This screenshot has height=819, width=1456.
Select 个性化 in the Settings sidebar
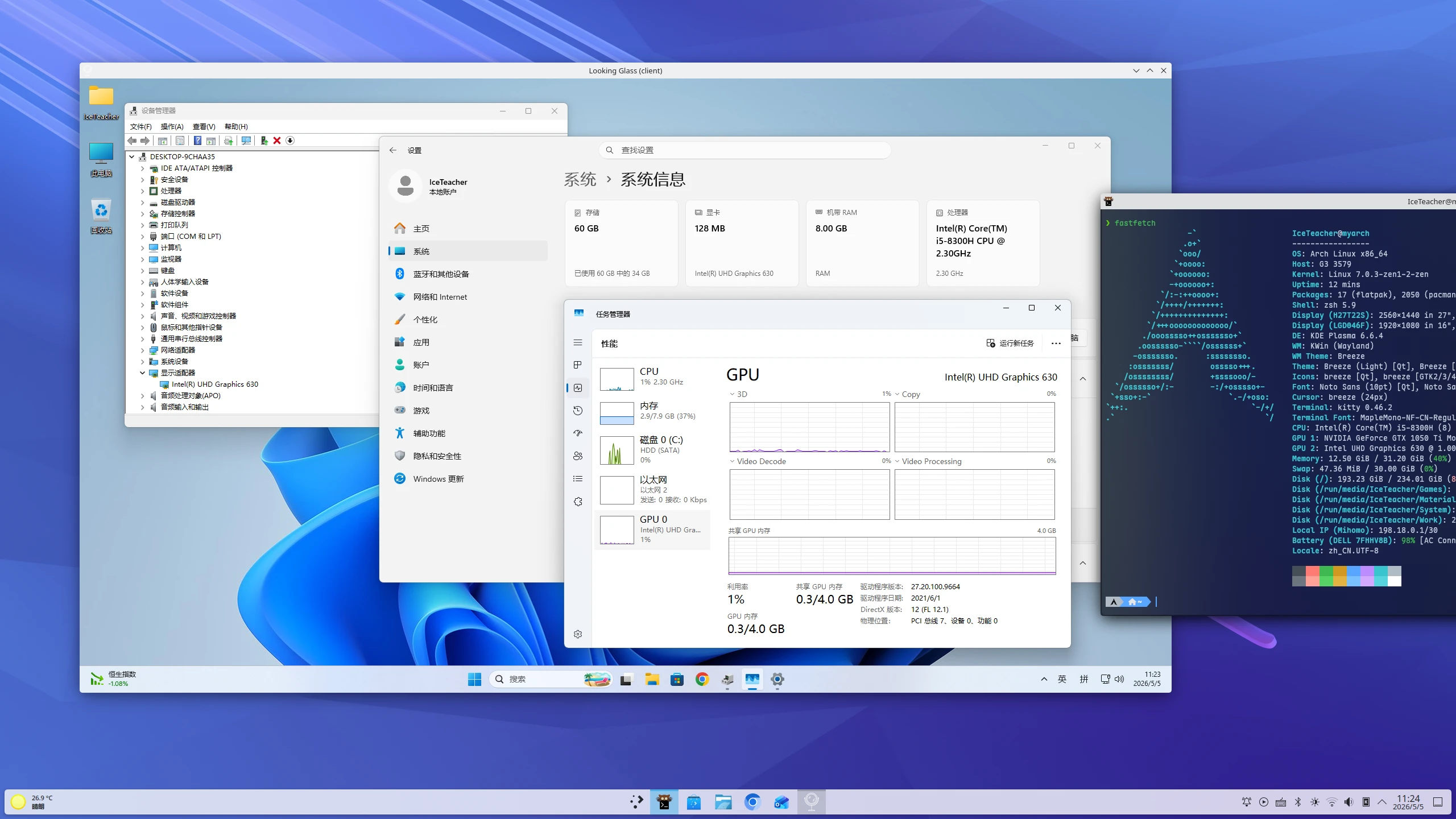coord(468,320)
